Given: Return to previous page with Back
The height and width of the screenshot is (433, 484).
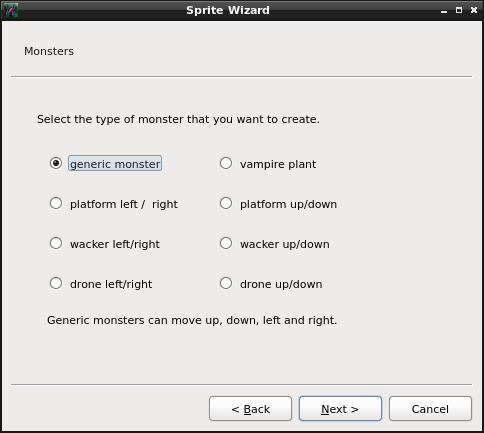Looking at the screenshot, I should [x=250, y=409].
